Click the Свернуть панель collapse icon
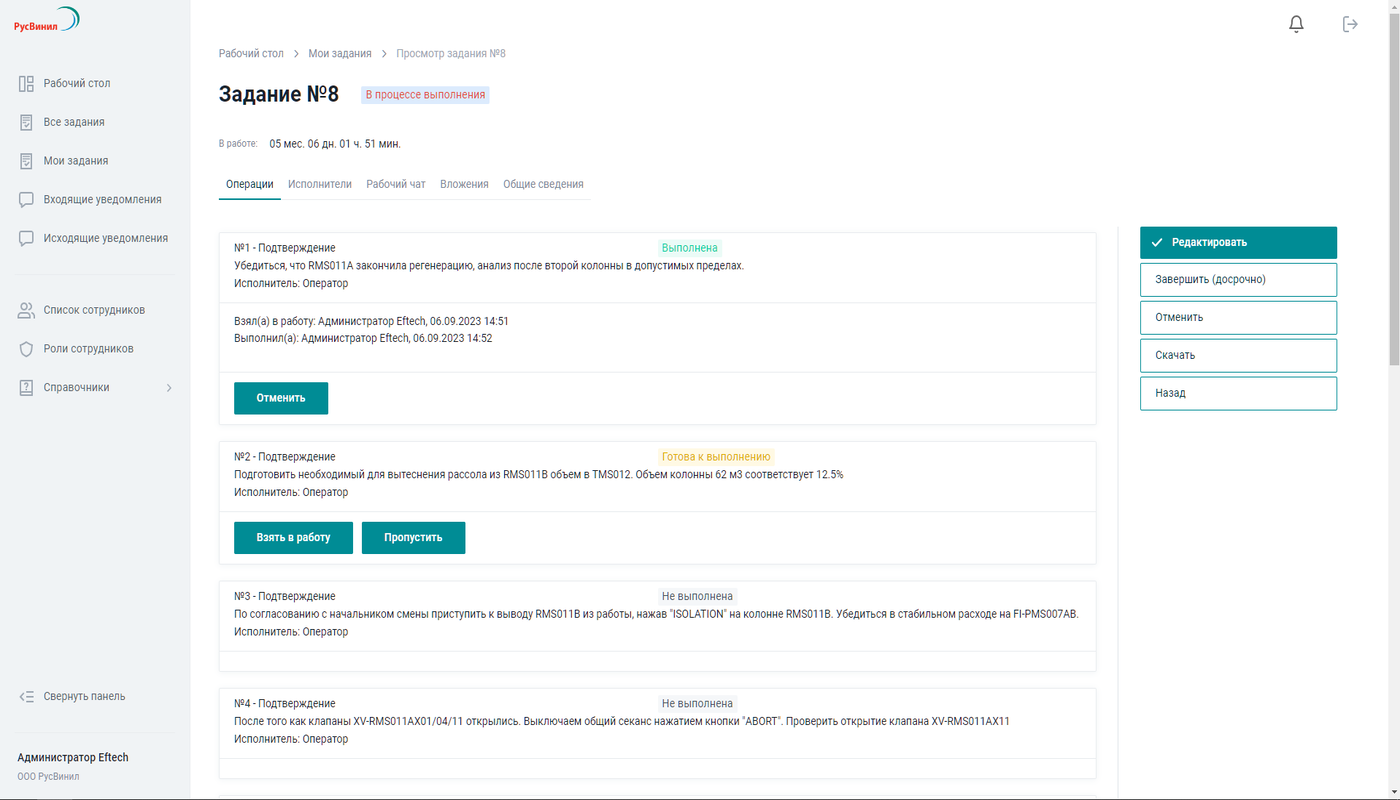The image size is (1400, 800). coord(27,696)
